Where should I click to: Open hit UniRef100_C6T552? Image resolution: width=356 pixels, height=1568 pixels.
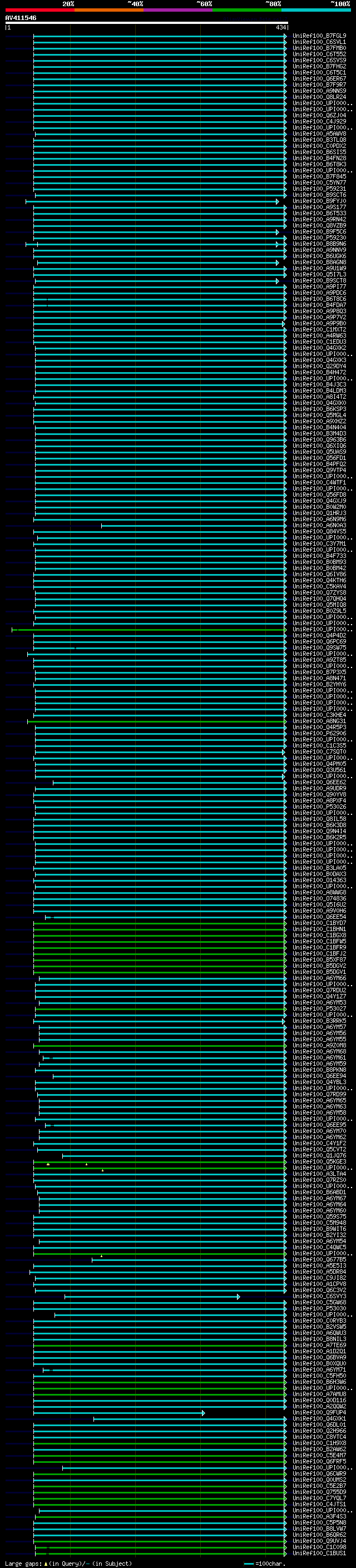pos(319,54)
